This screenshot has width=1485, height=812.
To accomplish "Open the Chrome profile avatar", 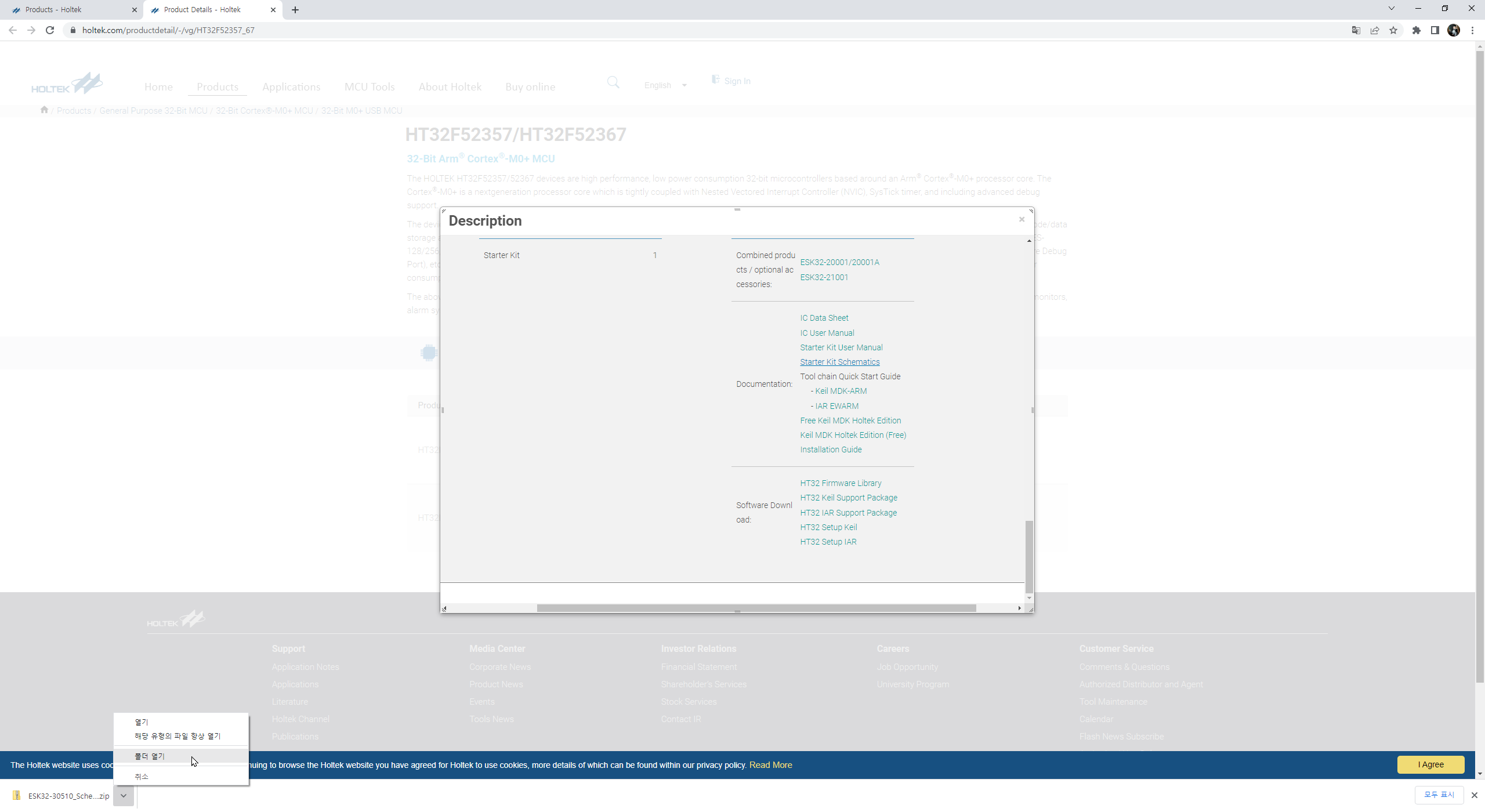I will click(x=1453, y=30).
